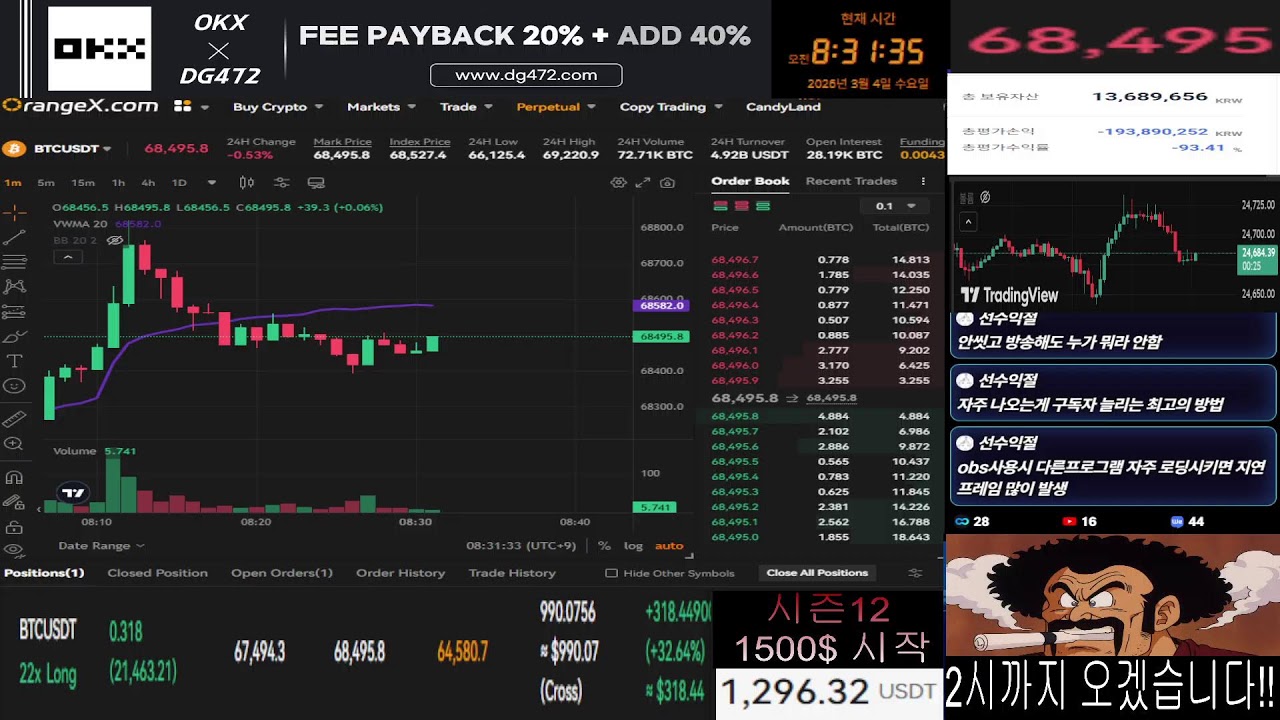Image resolution: width=1280 pixels, height=720 pixels.
Task: Open the Trade History tab
Action: tap(512, 573)
